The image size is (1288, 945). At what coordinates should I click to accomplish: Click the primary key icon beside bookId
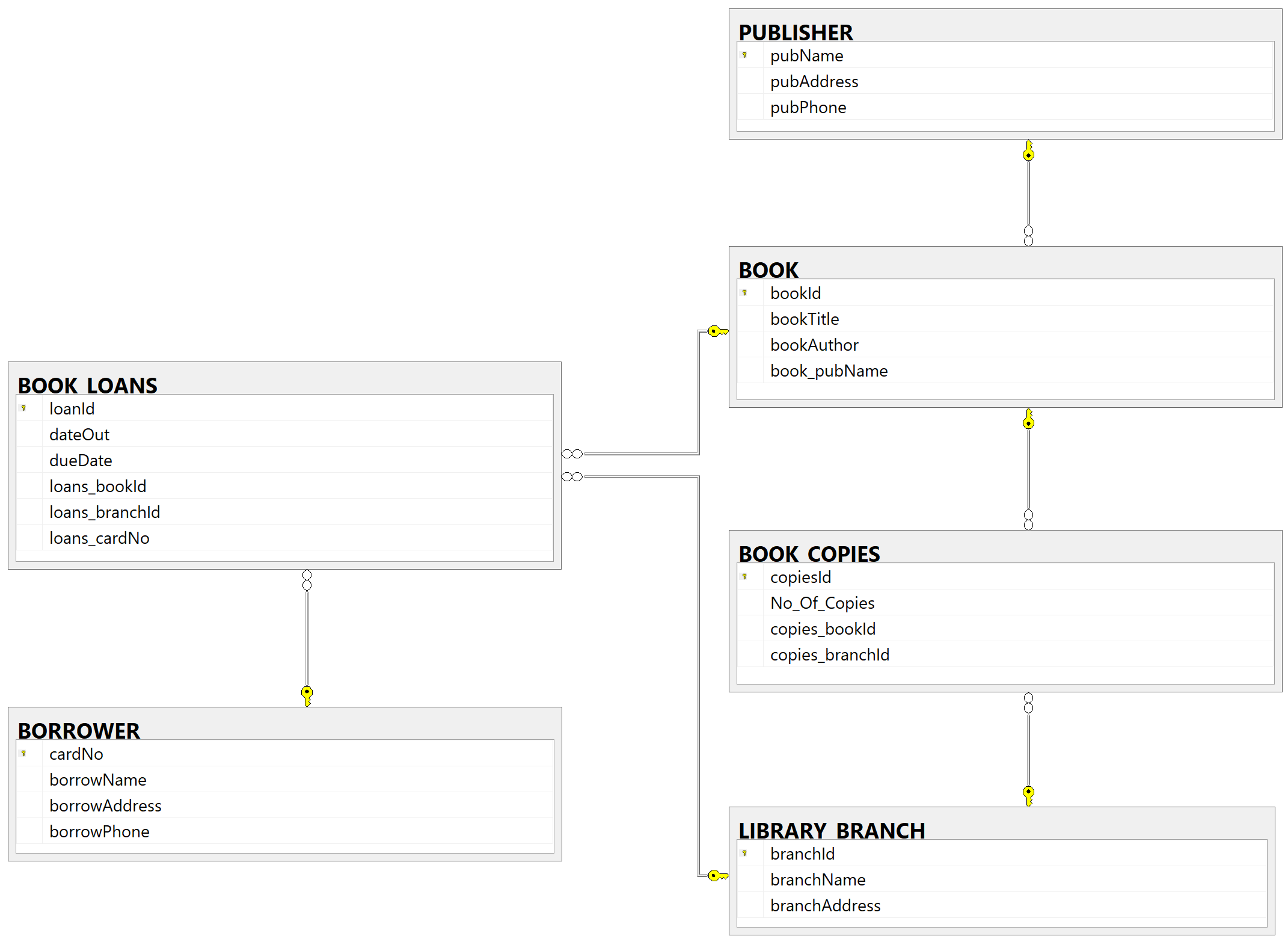coord(744,293)
